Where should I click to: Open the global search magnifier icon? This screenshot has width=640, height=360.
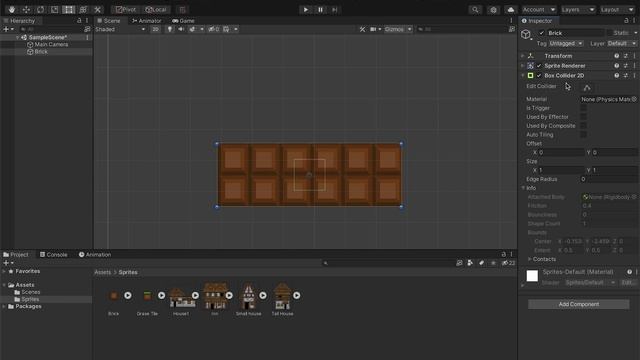[475, 9]
